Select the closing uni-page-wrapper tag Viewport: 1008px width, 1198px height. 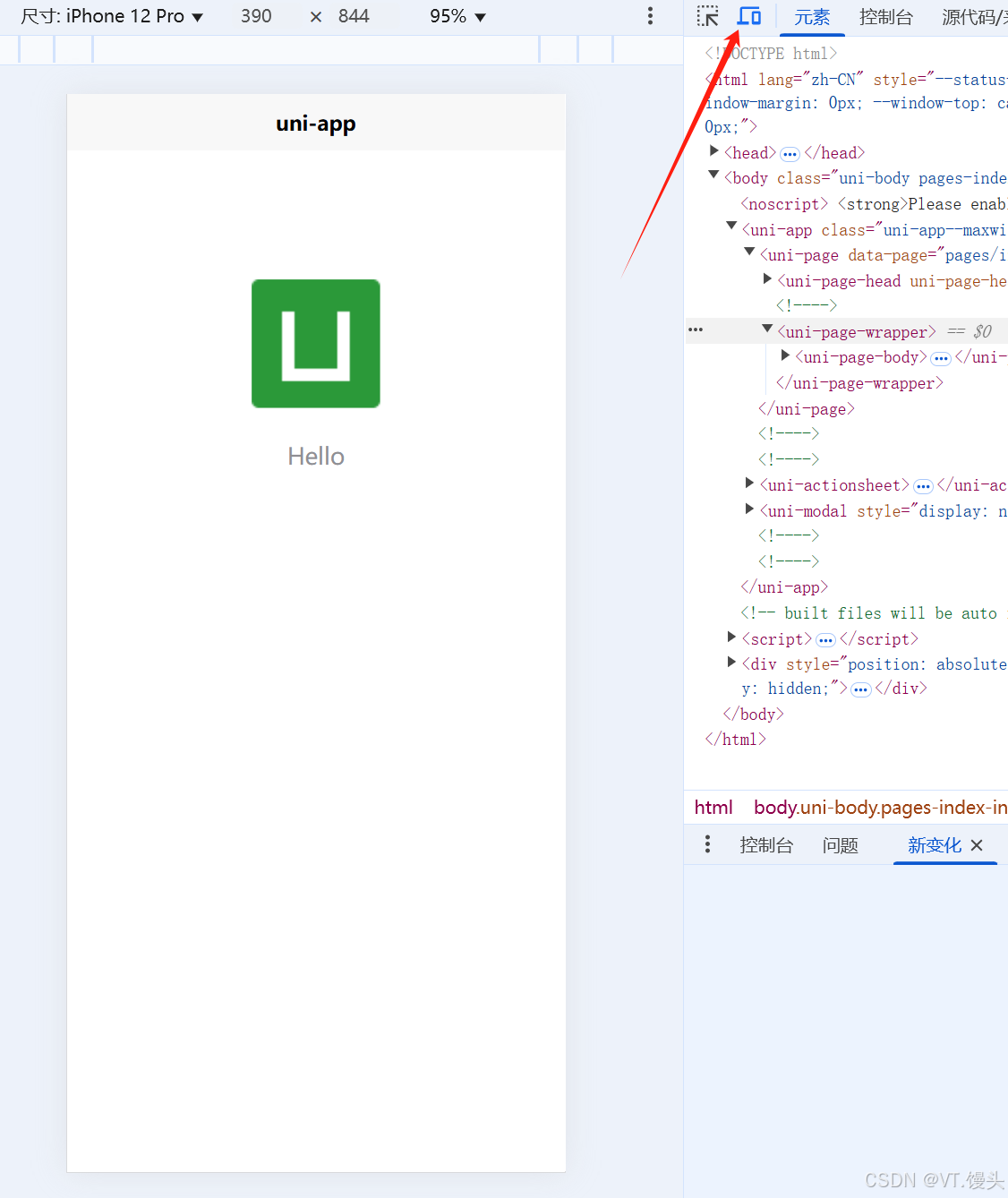click(x=859, y=383)
